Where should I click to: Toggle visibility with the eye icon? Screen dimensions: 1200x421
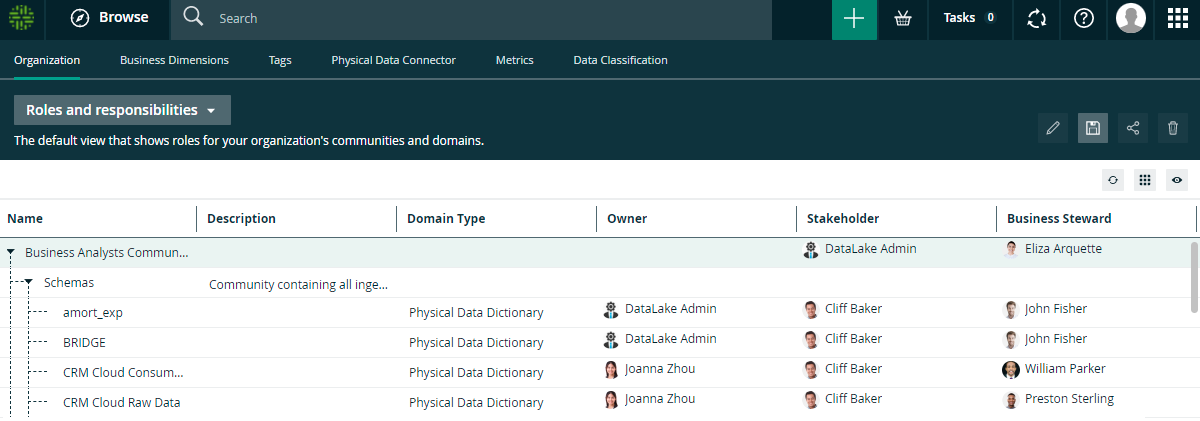point(1177,180)
